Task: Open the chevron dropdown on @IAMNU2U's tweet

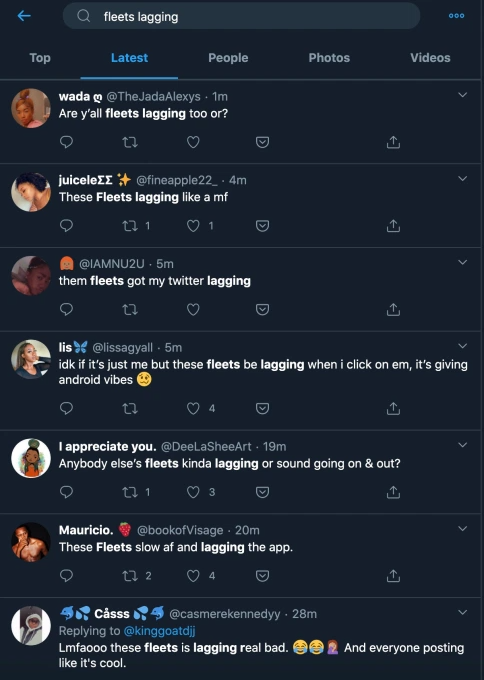Action: coord(463,262)
